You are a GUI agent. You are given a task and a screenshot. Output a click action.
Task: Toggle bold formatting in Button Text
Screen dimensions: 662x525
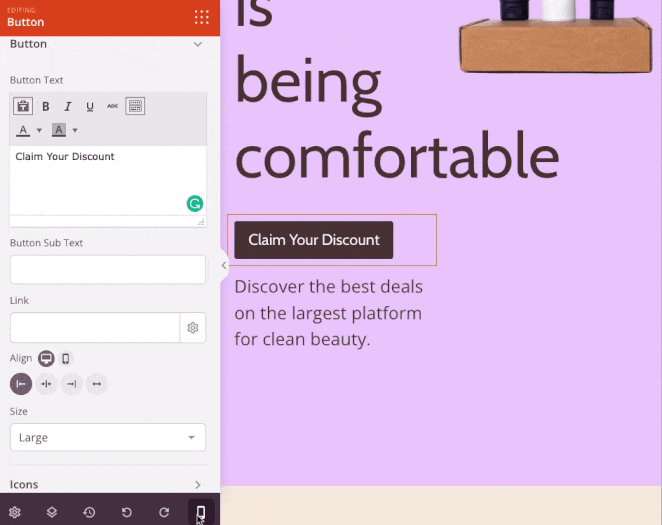[x=46, y=106]
